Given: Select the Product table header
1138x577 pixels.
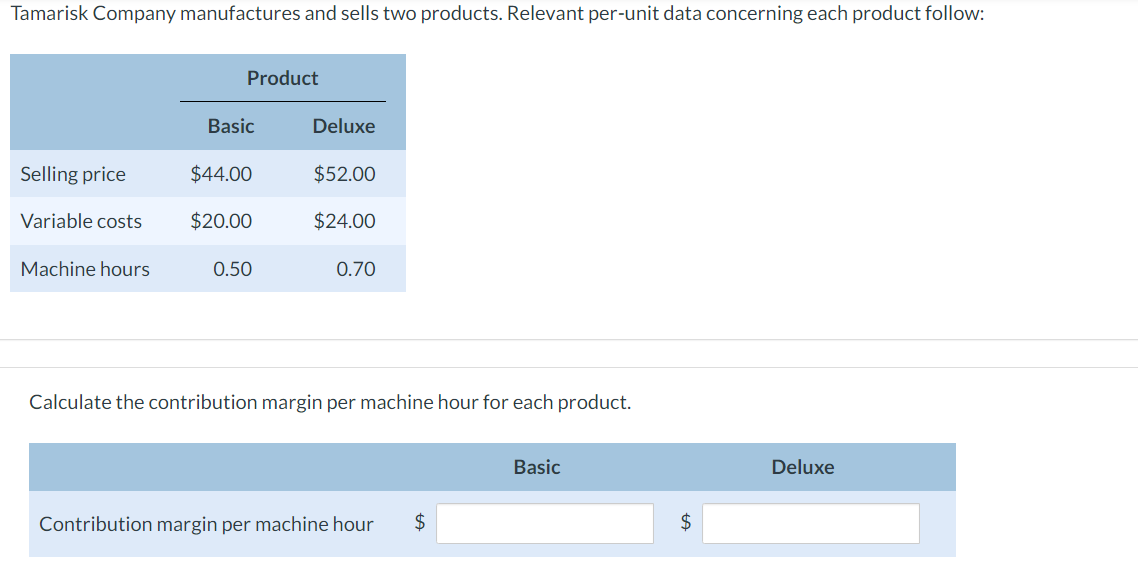Looking at the screenshot, I should 282,78.
